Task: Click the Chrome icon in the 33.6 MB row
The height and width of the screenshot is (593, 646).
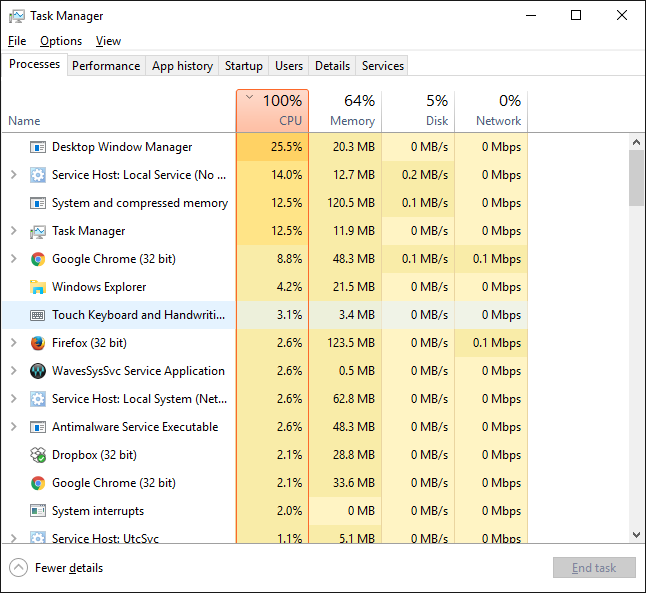Action: click(38, 483)
